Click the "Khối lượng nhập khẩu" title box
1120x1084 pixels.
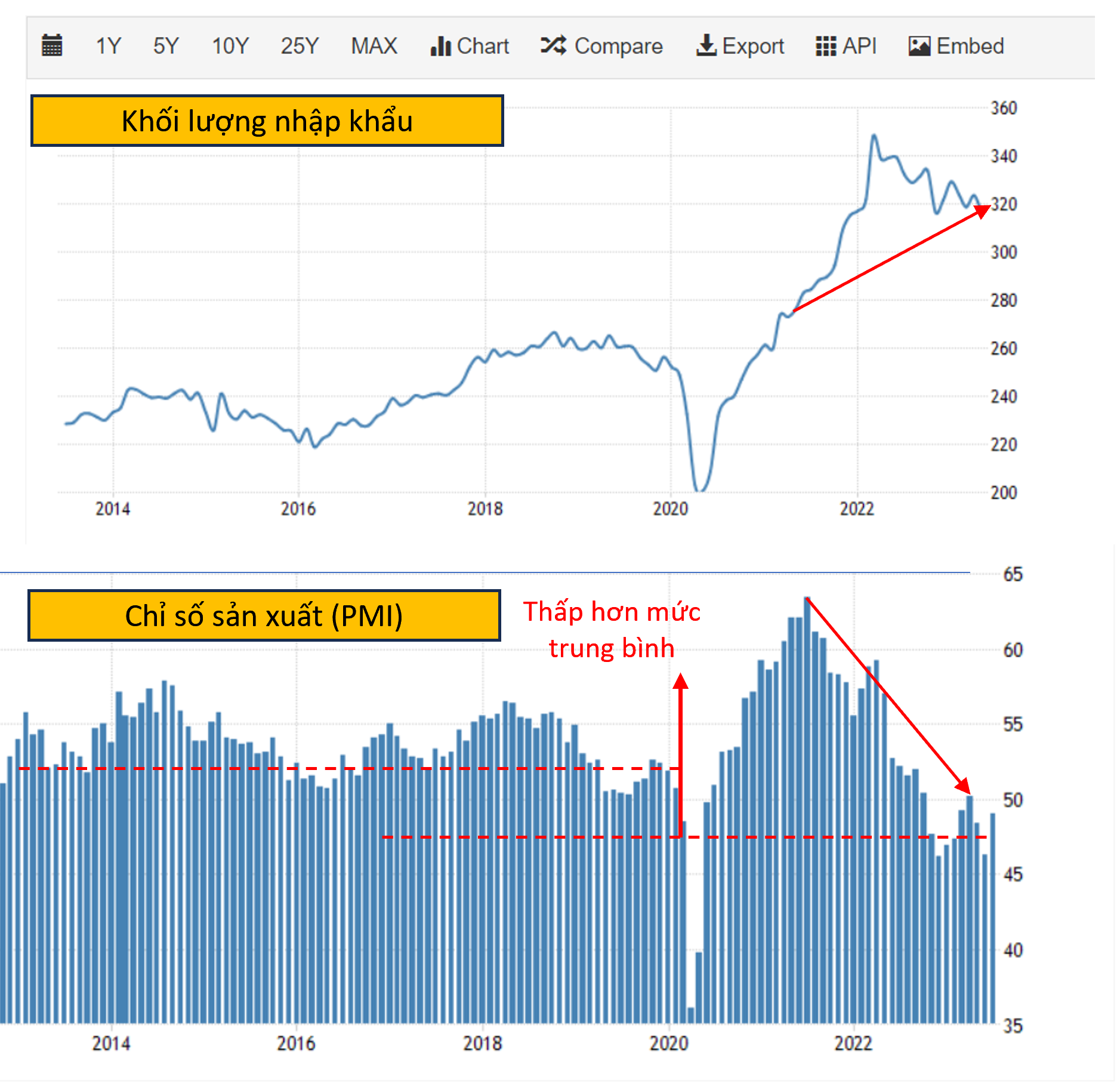pyautogui.click(x=267, y=121)
